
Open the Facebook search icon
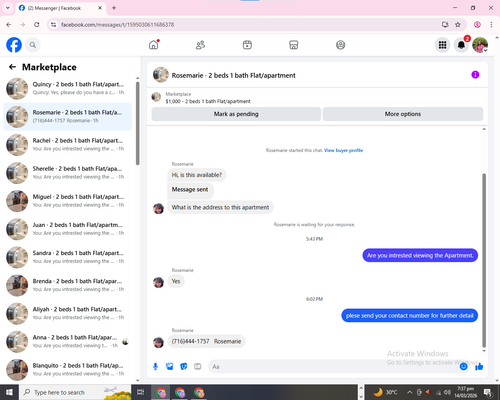(x=33, y=45)
